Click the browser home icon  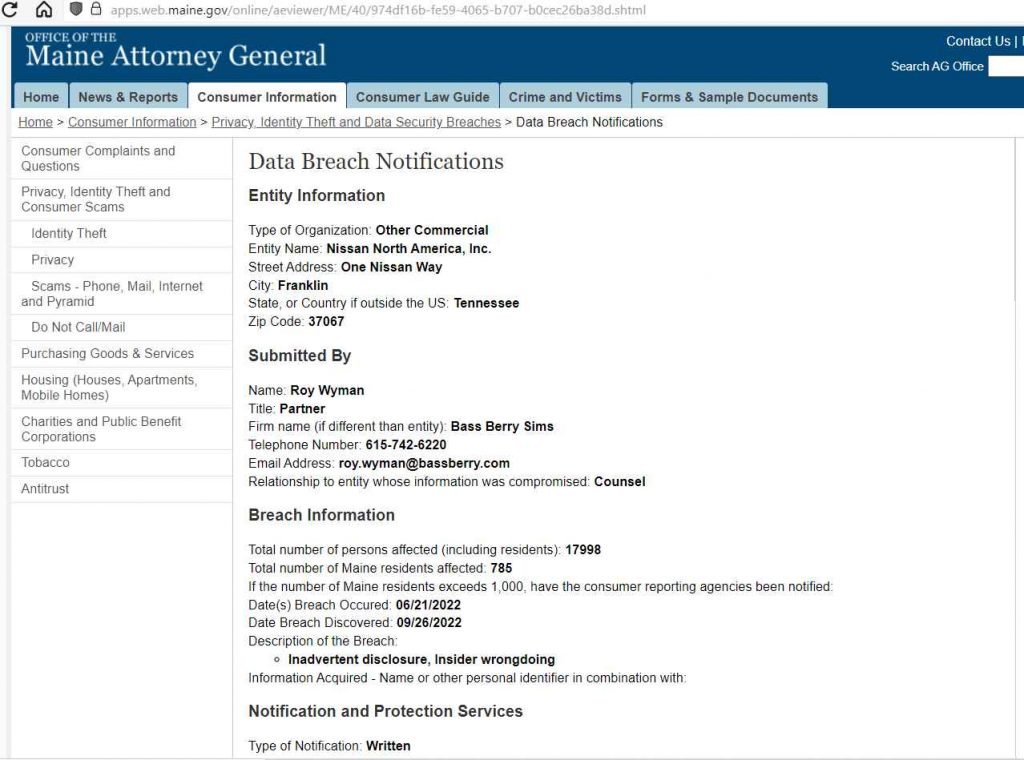(44, 9)
